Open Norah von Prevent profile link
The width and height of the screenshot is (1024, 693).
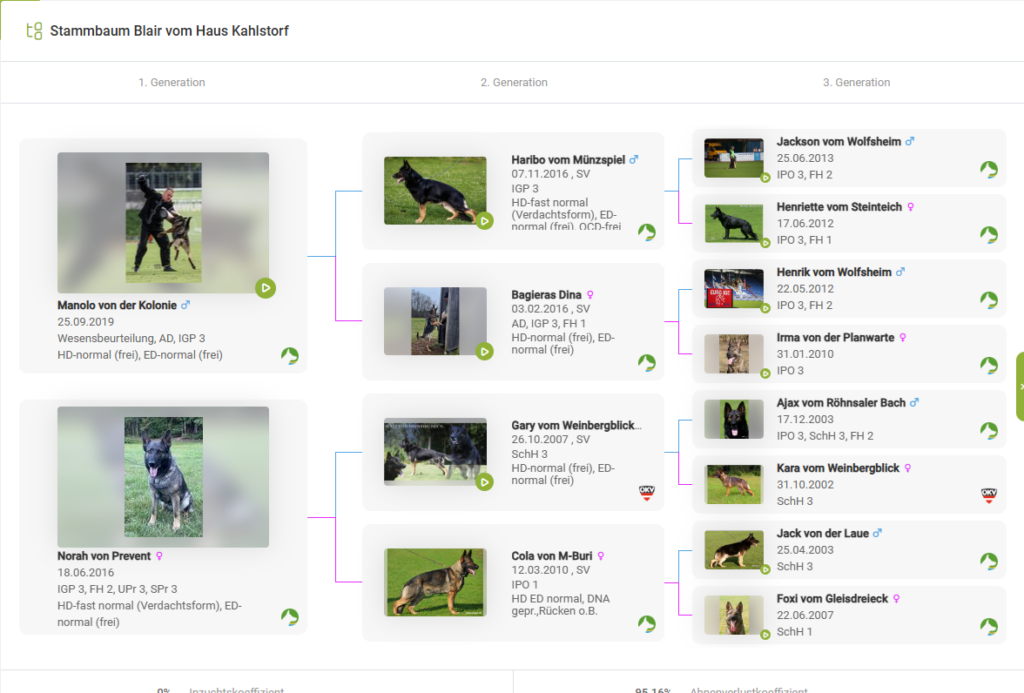[x=104, y=556]
